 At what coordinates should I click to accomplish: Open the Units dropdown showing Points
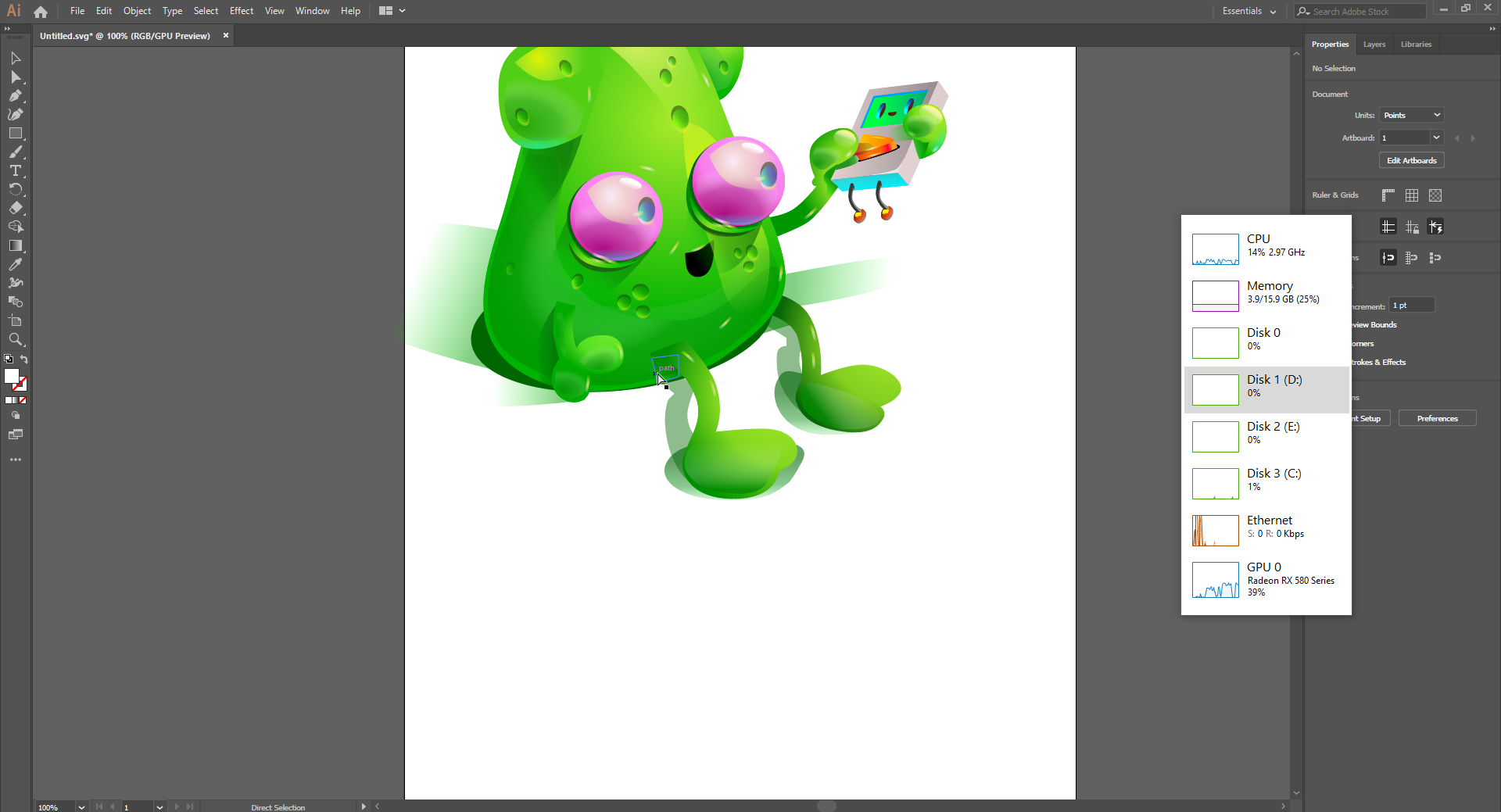click(1411, 116)
